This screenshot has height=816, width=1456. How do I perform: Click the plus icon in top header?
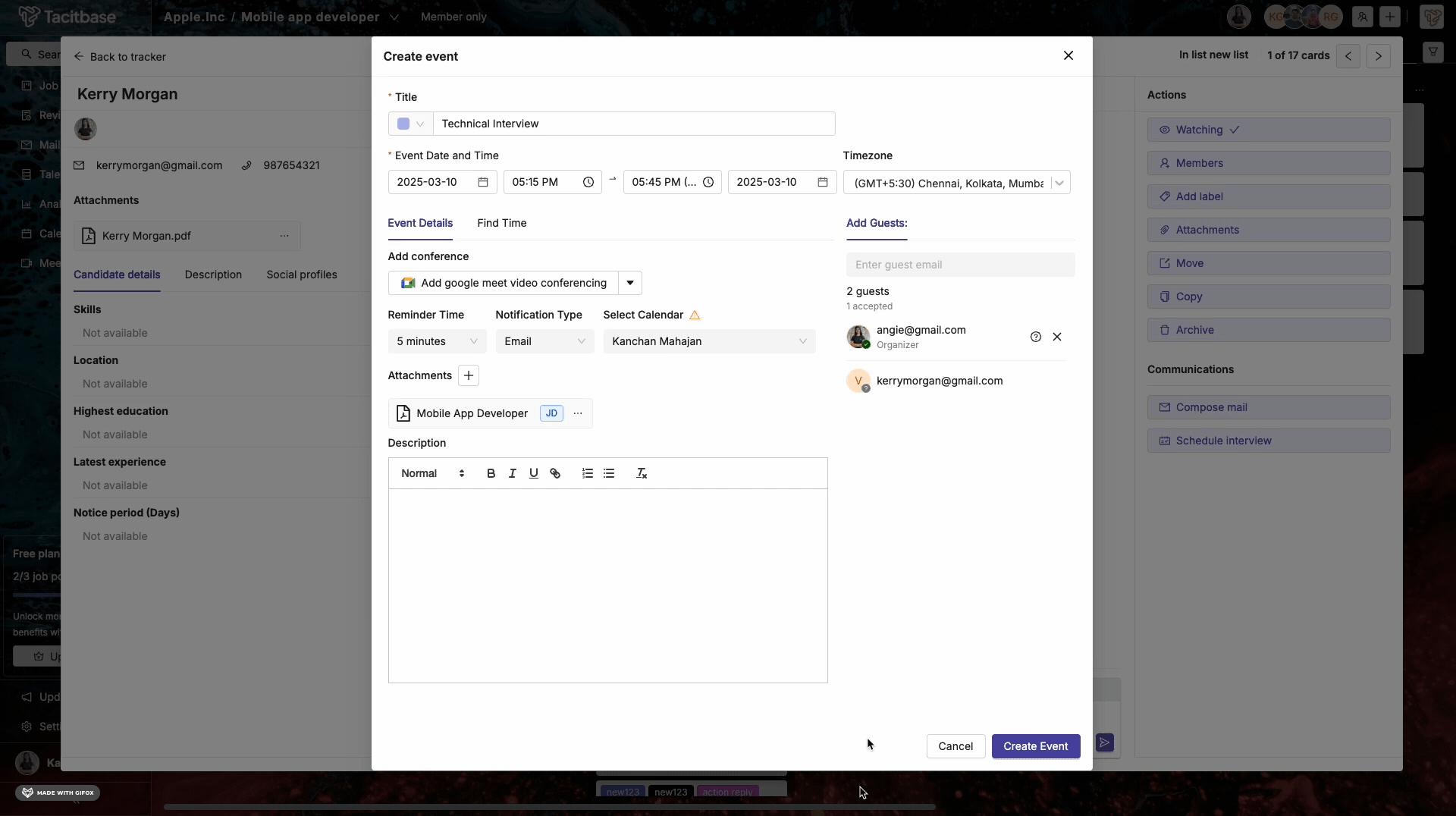pos(1390,17)
